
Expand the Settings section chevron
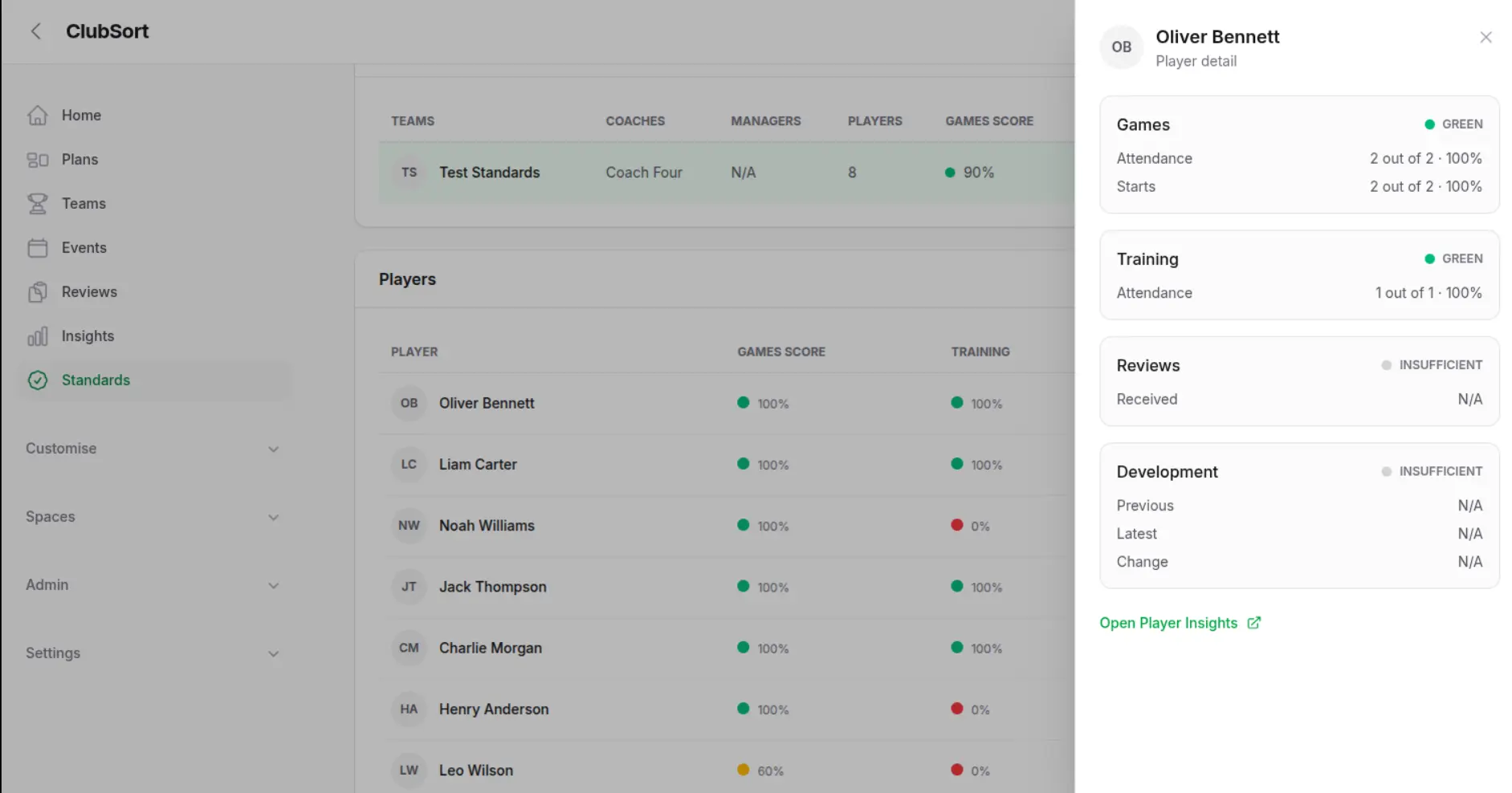click(273, 654)
